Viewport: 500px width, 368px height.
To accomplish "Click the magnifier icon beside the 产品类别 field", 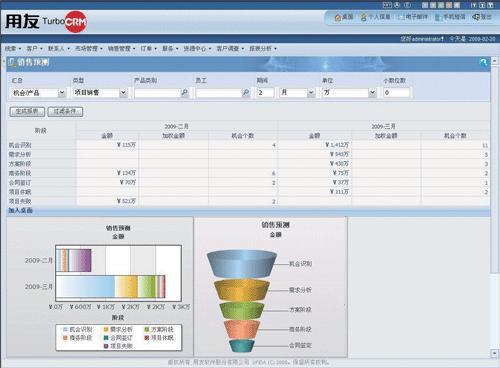I will click(x=184, y=93).
